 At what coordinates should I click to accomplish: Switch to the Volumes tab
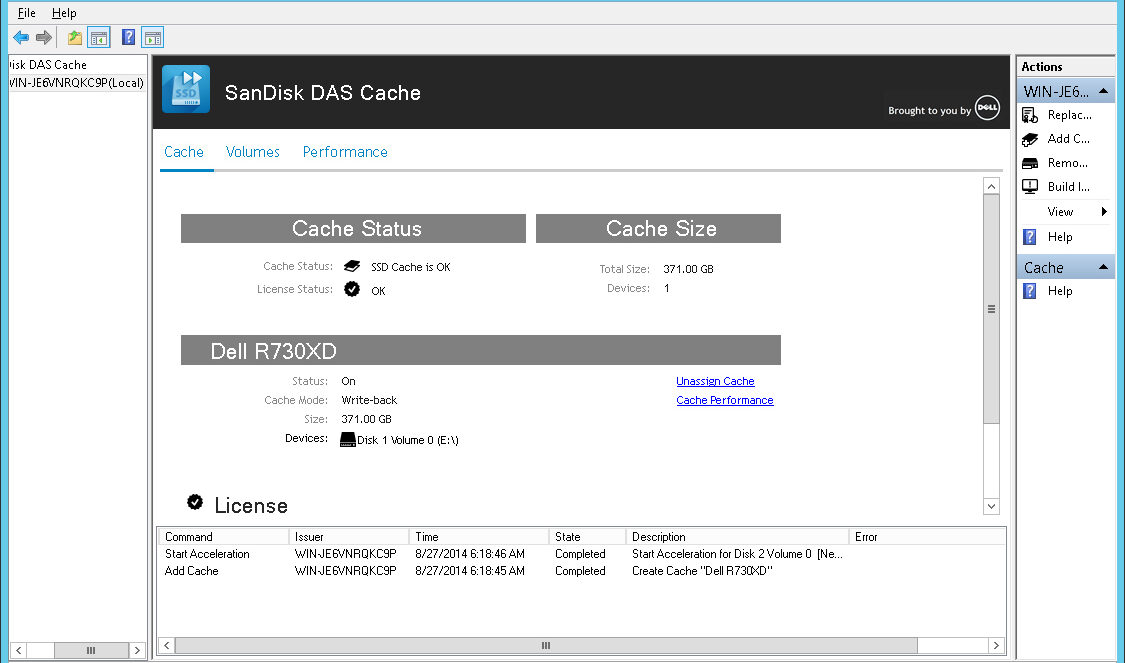[x=253, y=152]
